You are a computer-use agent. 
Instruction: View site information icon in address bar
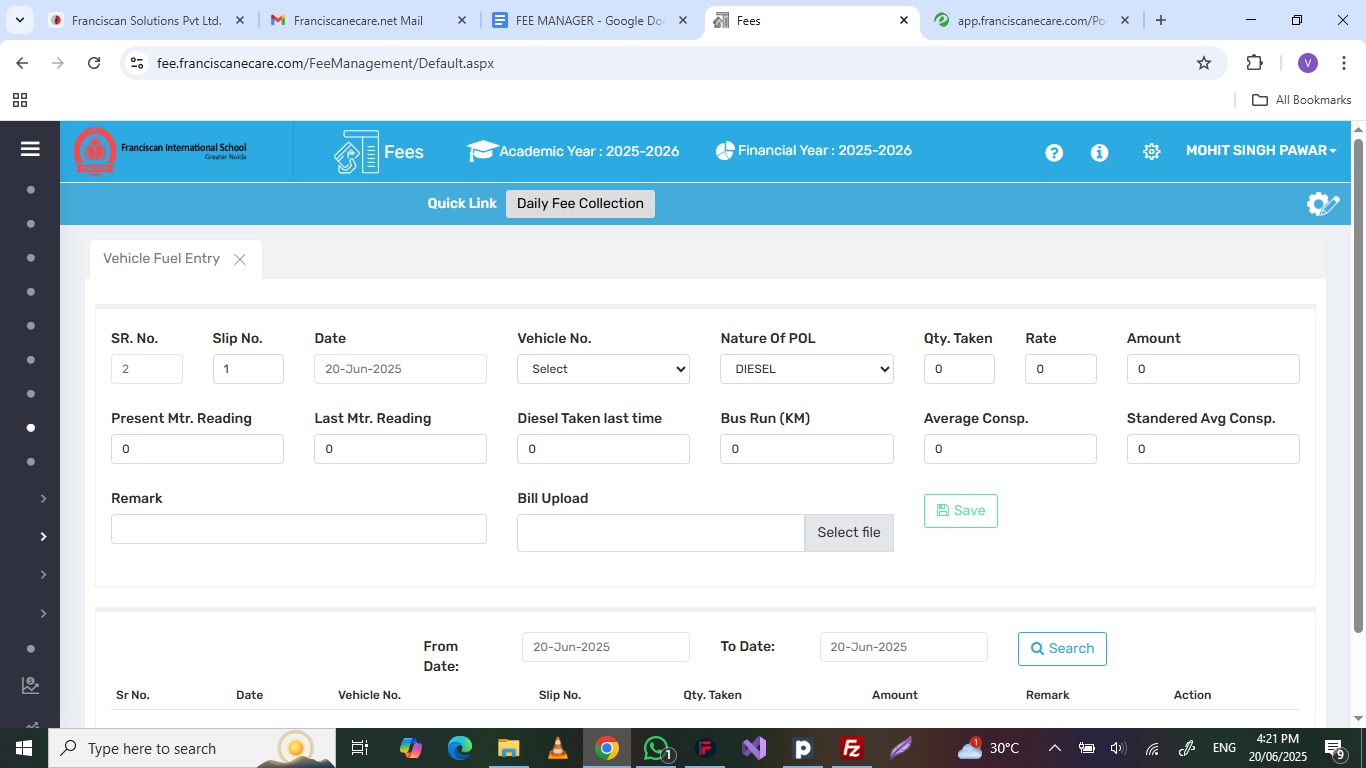(x=137, y=63)
